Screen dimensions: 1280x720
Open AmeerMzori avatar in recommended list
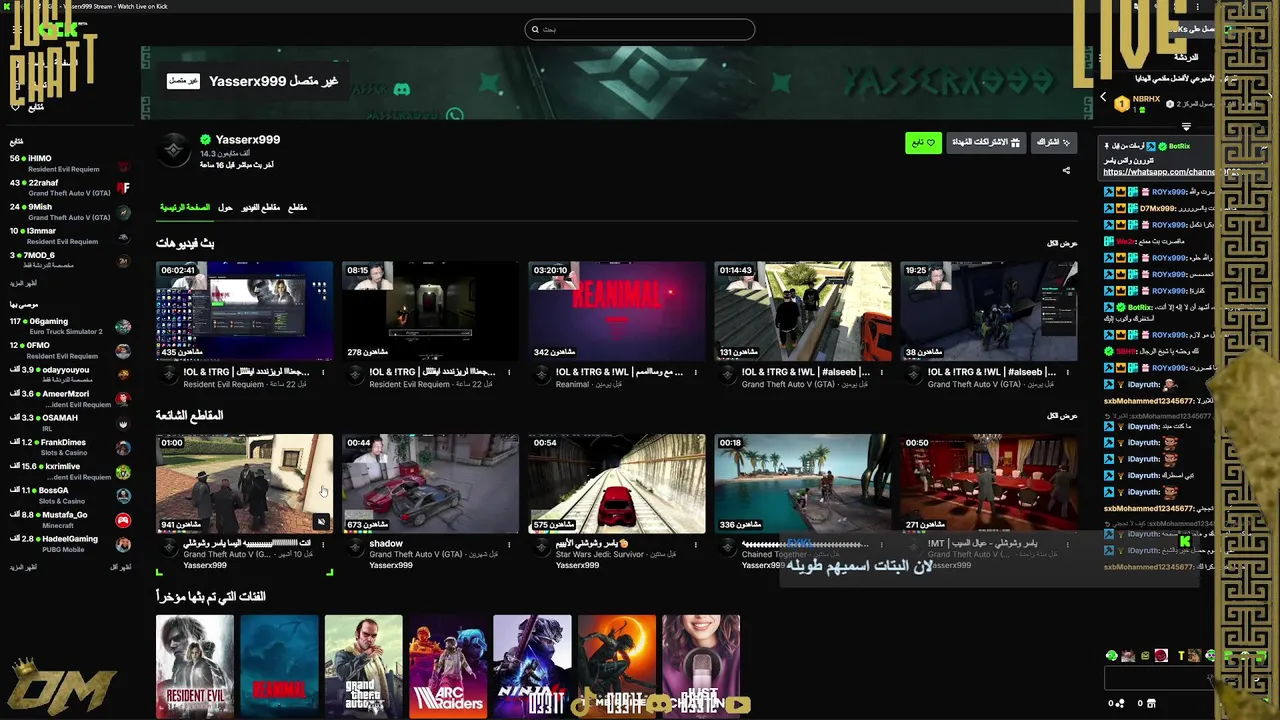click(x=123, y=399)
